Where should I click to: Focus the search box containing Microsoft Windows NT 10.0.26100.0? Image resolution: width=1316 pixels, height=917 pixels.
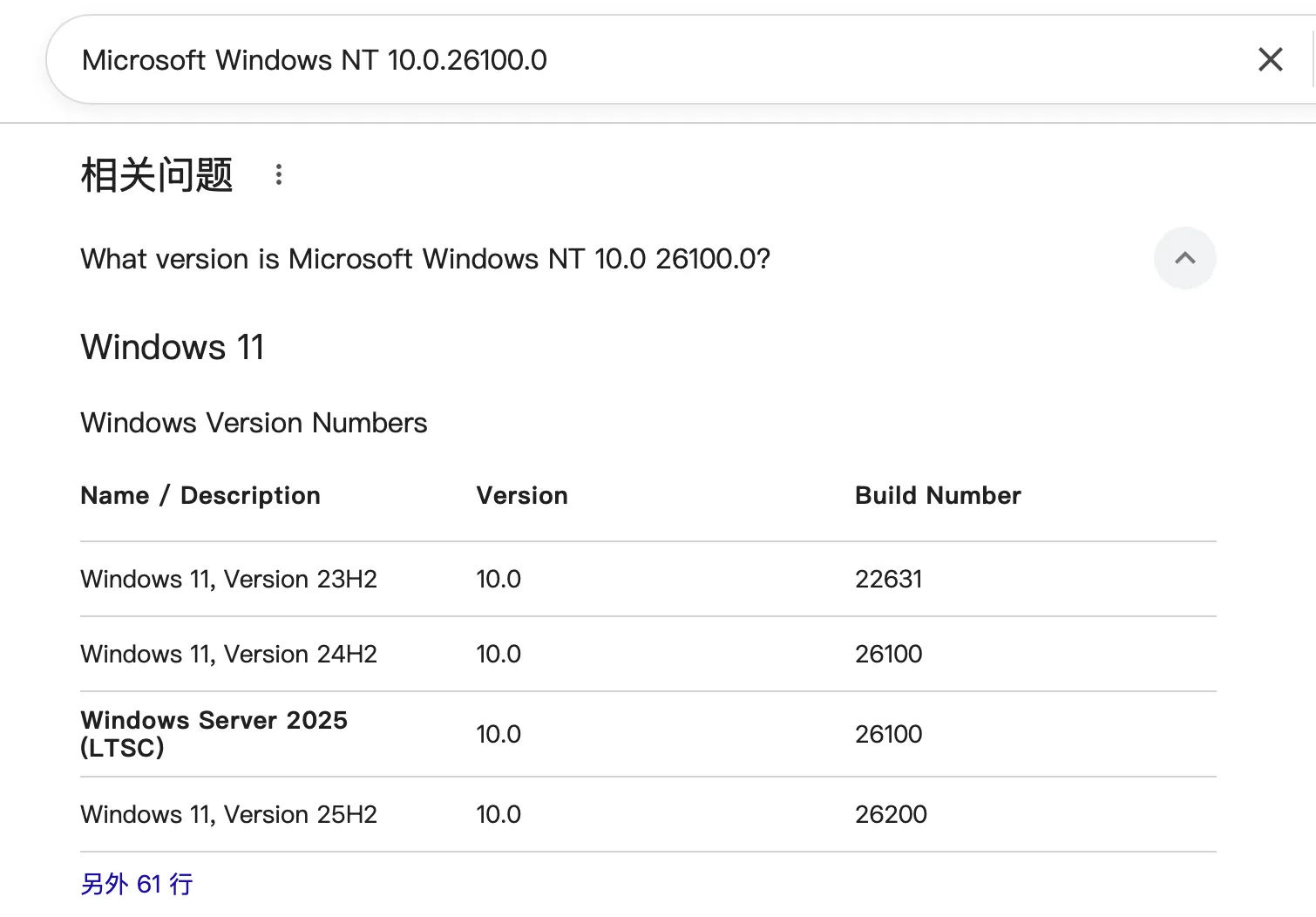click(x=610, y=60)
